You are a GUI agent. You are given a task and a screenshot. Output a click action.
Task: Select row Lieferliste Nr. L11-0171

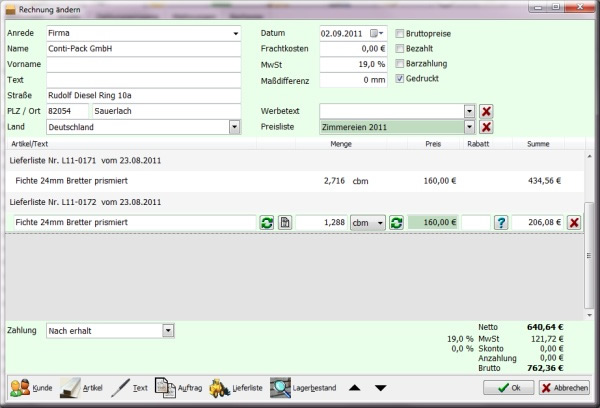(295, 160)
